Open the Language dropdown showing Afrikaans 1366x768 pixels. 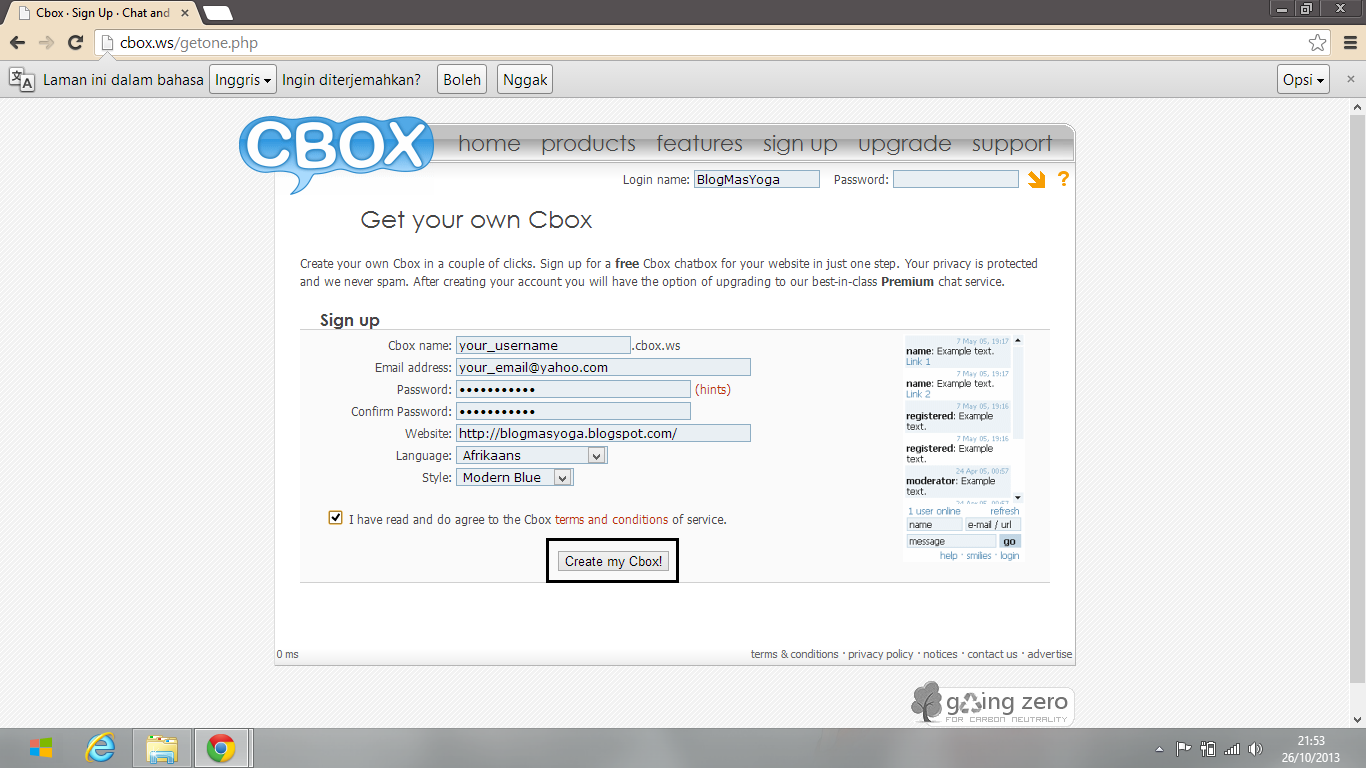(597, 455)
